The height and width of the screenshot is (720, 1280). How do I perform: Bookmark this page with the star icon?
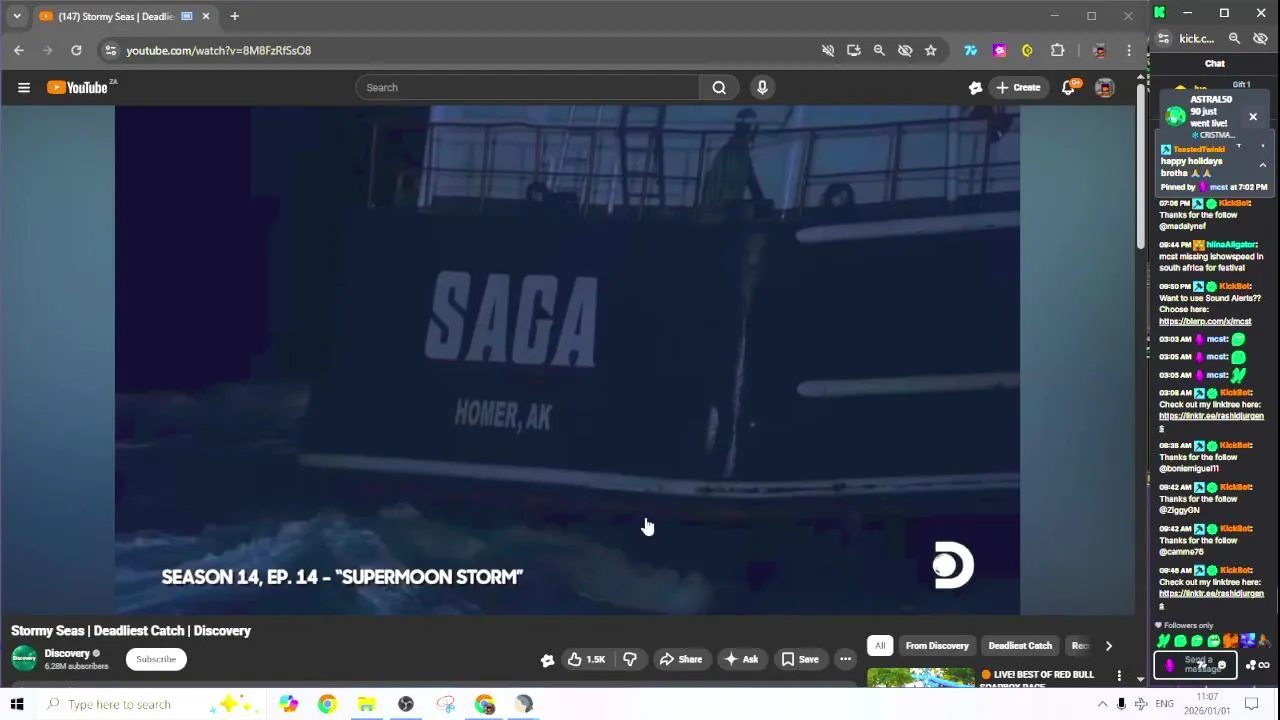[930, 50]
